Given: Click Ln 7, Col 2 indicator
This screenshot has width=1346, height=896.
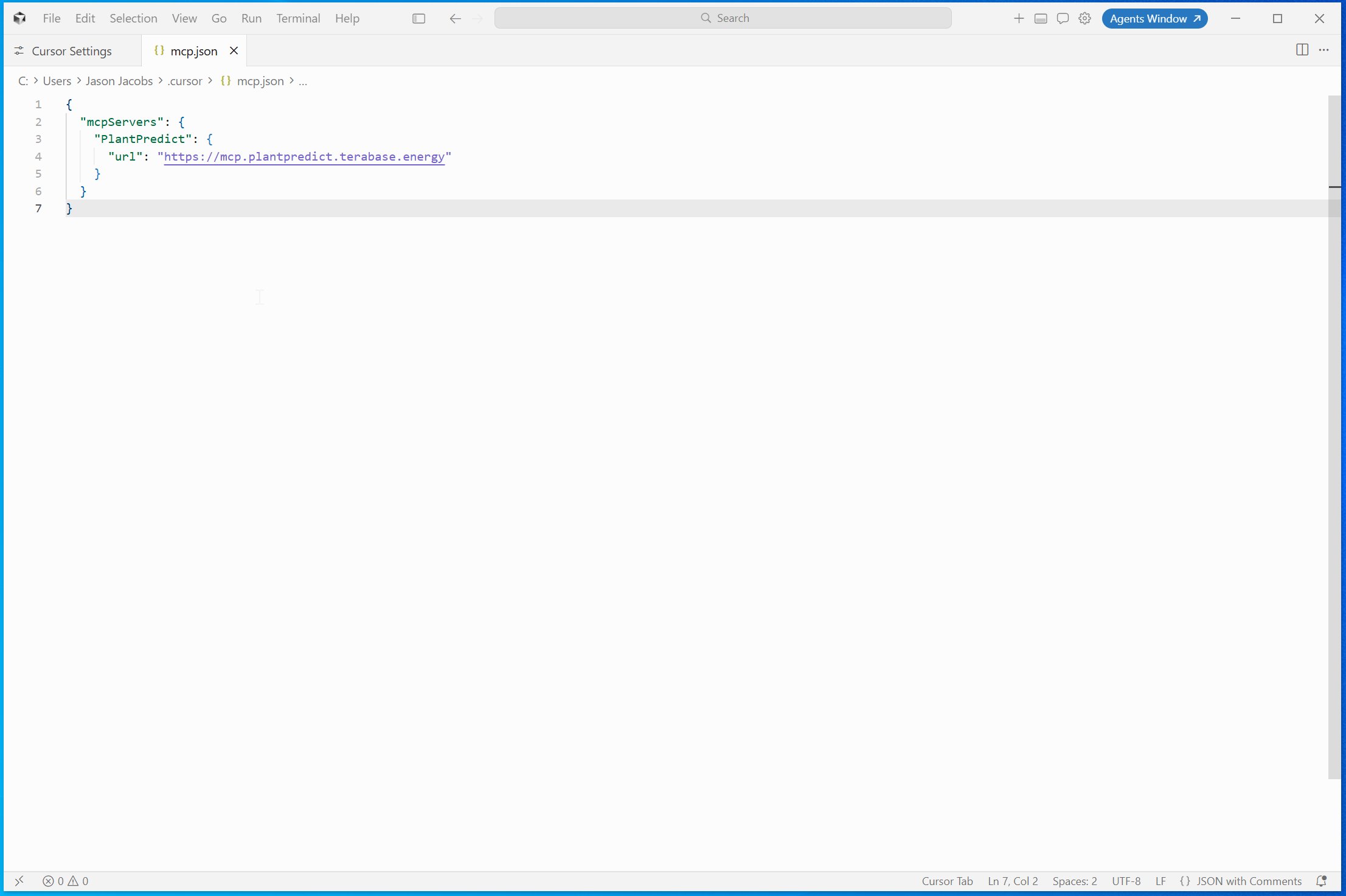Looking at the screenshot, I should (1013, 881).
